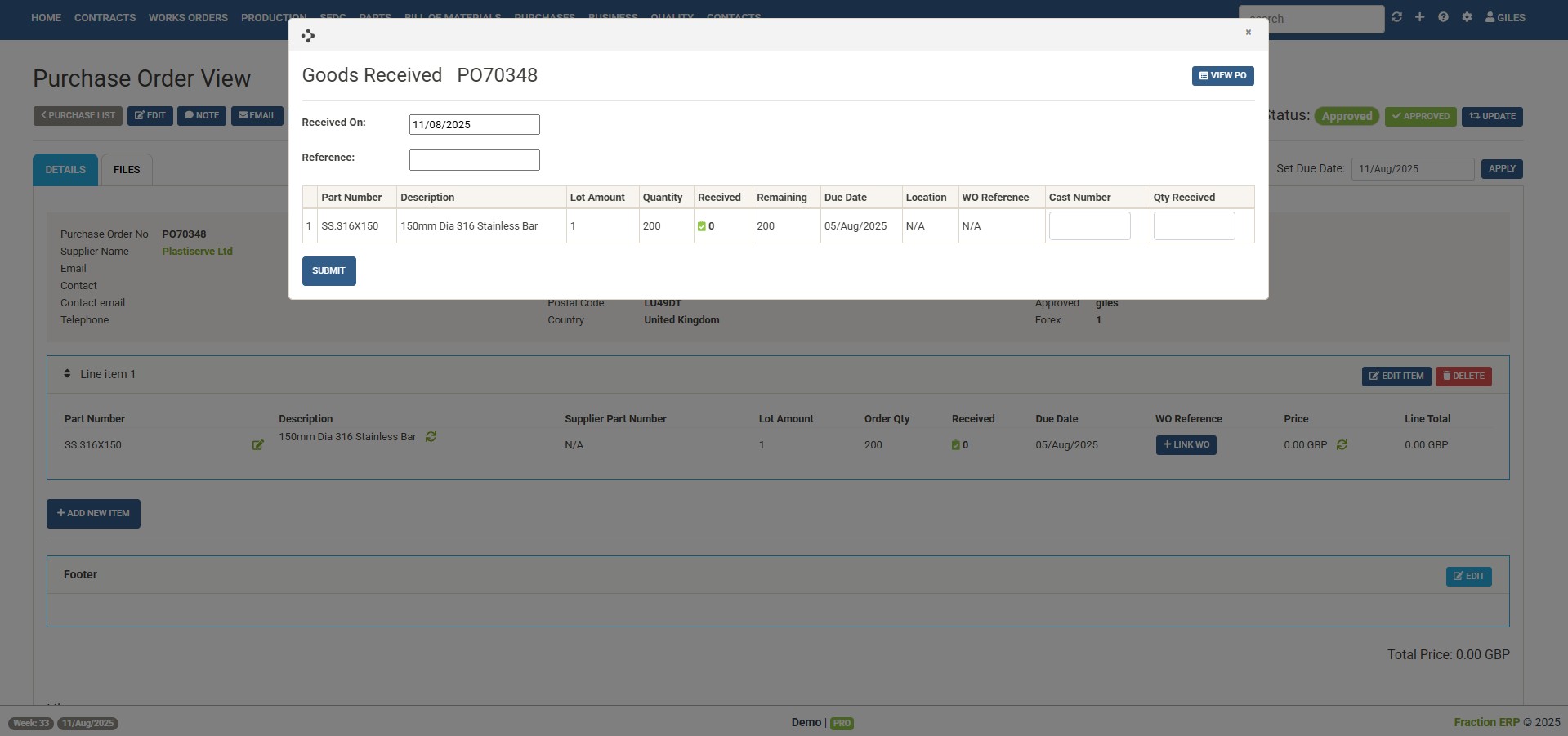Switch to the FILES tab
This screenshot has height=736, width=1568.
coord(126,169)
